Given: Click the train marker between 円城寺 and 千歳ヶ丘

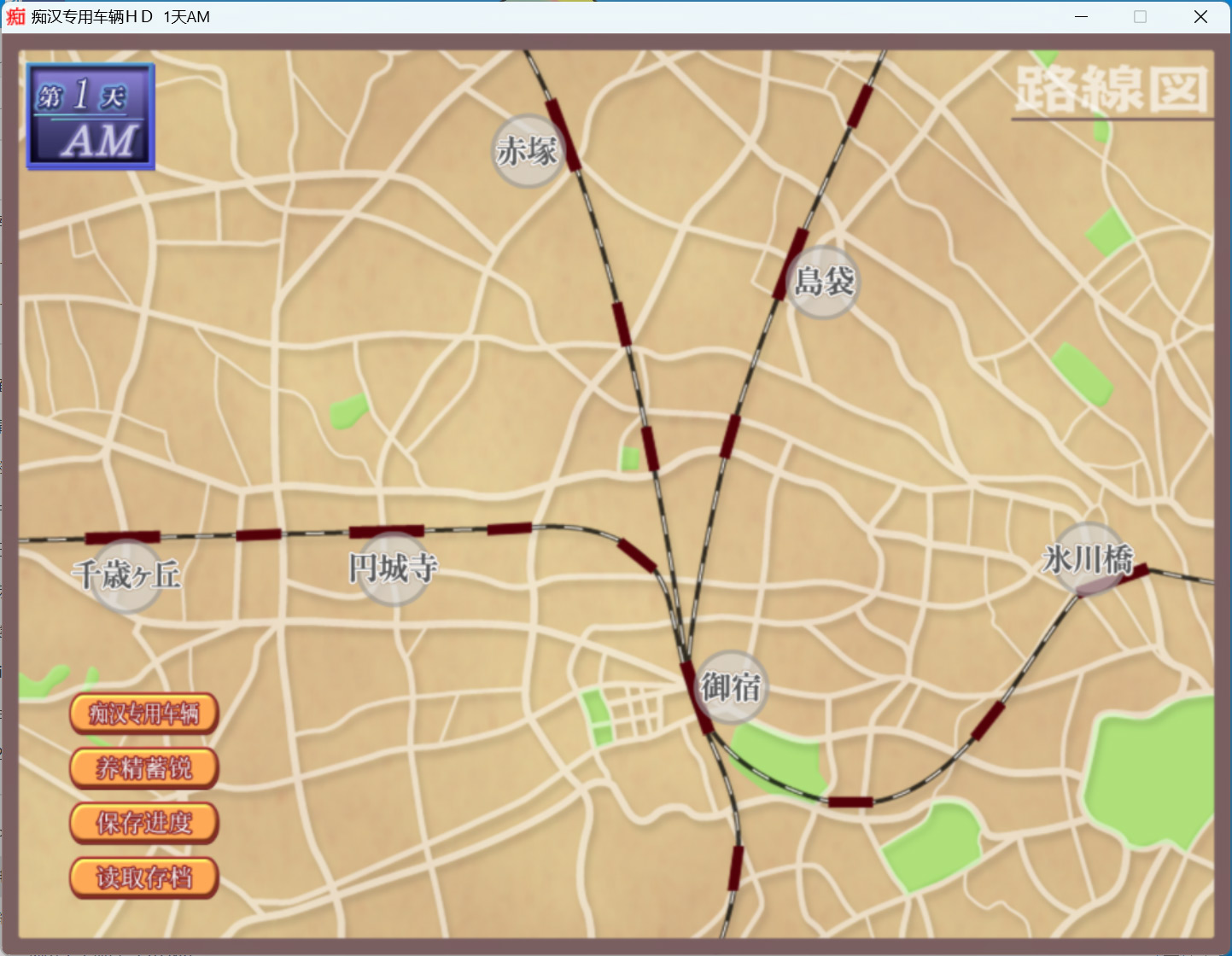Looking at the screenshot, I should click(x=259, y=535).
